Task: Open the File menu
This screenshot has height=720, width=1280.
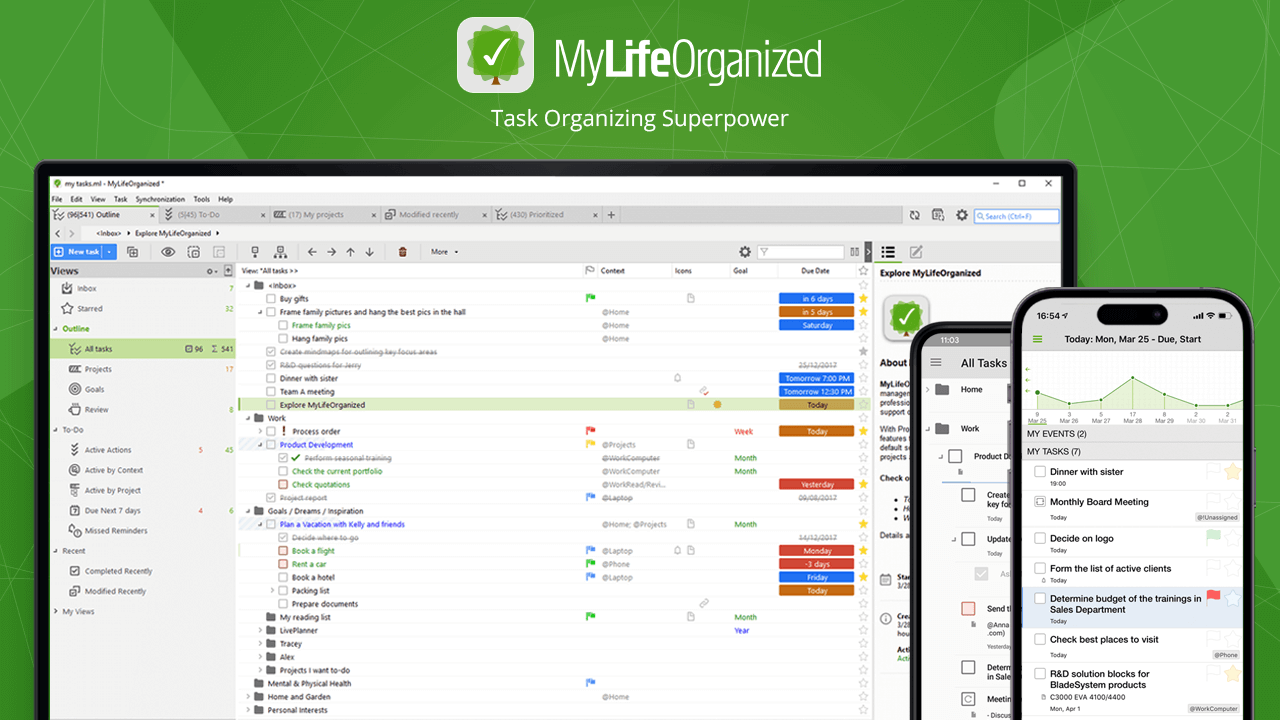Action: [x=57, y=199]
